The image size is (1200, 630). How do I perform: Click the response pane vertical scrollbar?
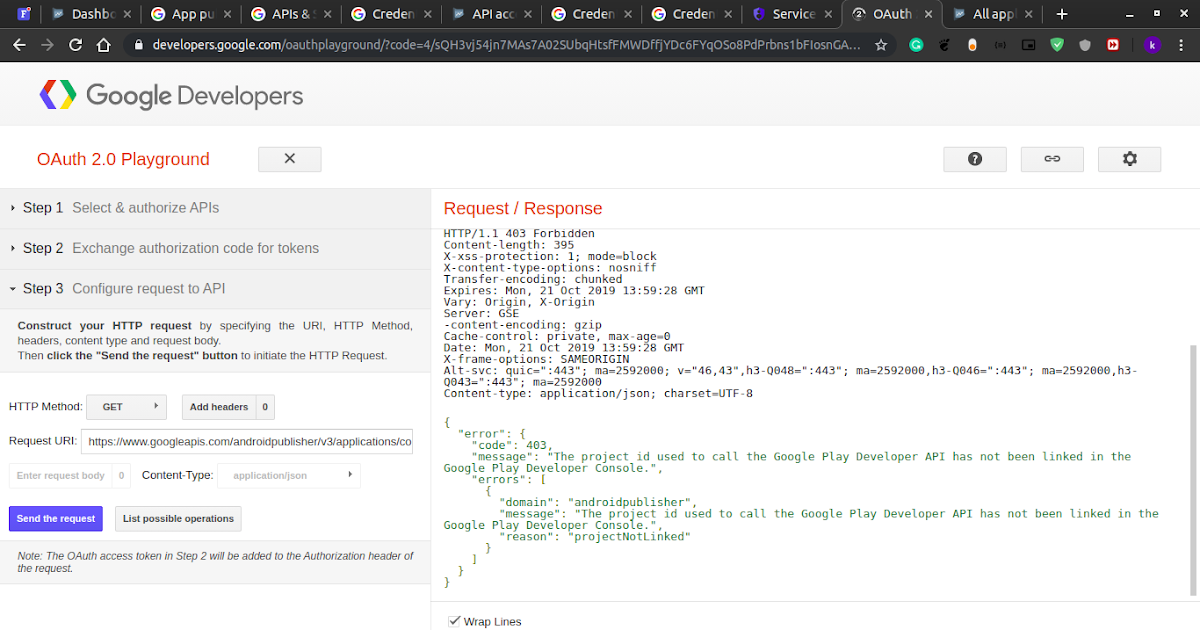coord(1191,470)
